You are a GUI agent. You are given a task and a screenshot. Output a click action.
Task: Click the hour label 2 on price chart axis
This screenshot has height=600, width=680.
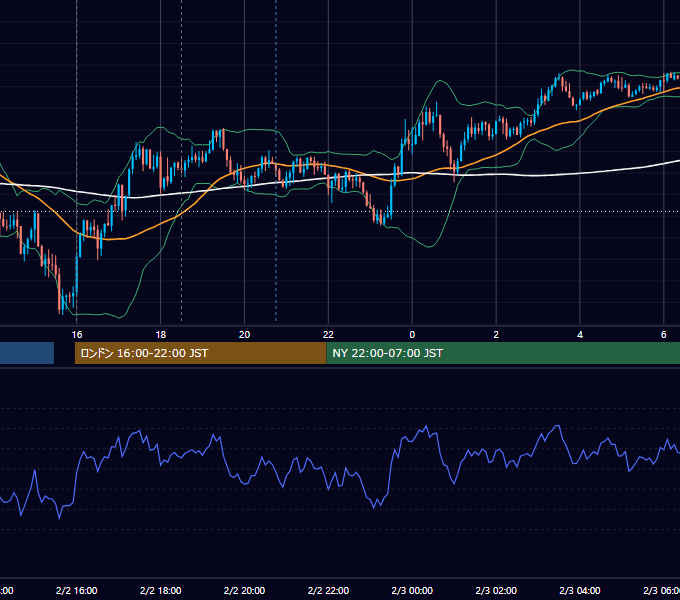pos(496,335)
